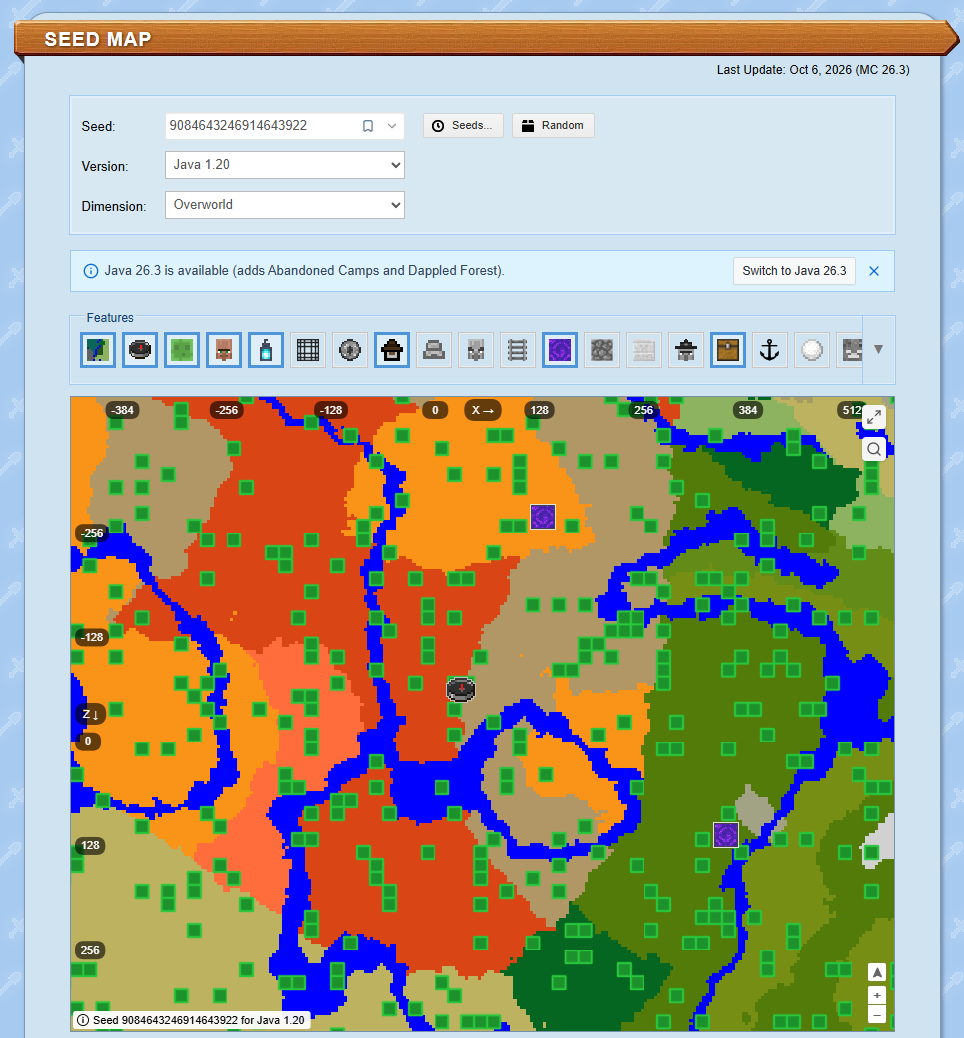This screenshot has height=1038, width=964.
Task: Enable the white sphere feature icon
Action: 812,350
